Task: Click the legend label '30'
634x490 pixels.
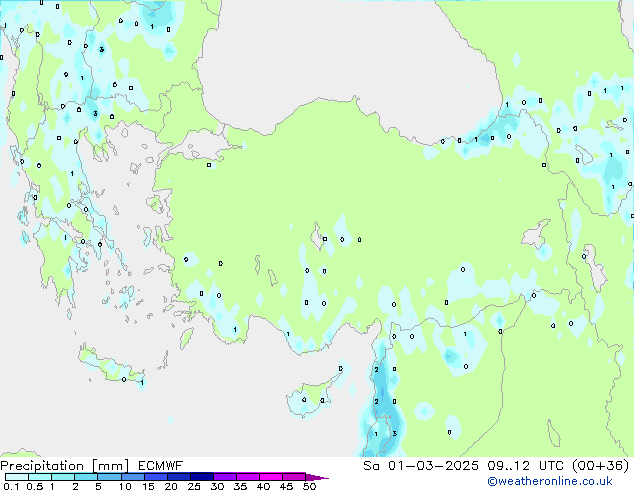Action: pyautogui.click(x=217, y=486)
